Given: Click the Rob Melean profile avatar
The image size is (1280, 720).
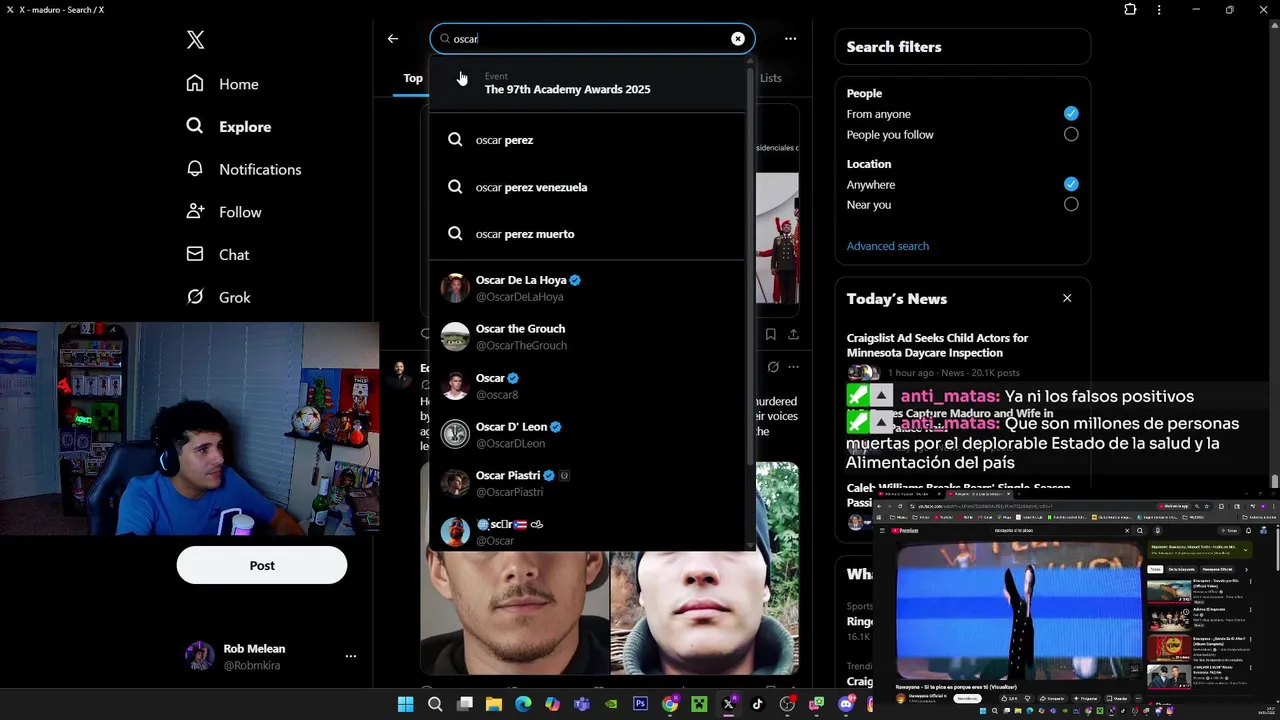Looking at the screenshot, I should pos(200,656).
